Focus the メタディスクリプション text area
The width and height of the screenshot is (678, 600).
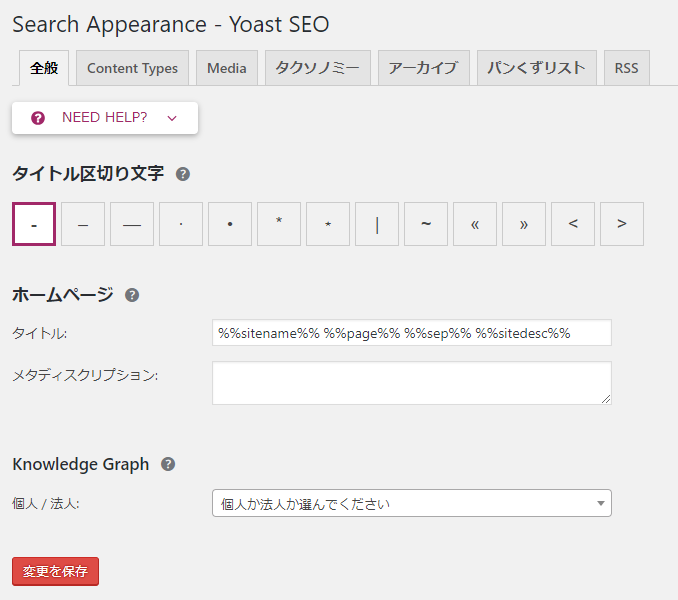pos(412,383)
